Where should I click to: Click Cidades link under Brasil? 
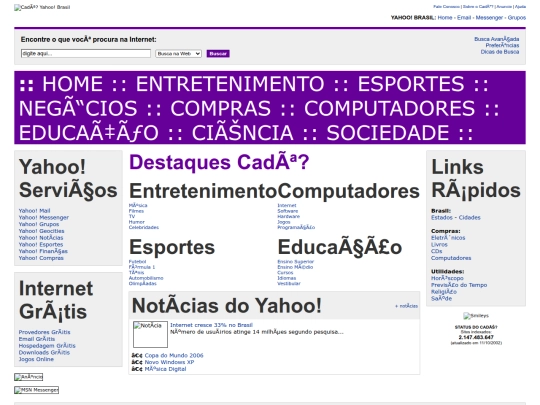pyautogui.click(x=469, y=218)
